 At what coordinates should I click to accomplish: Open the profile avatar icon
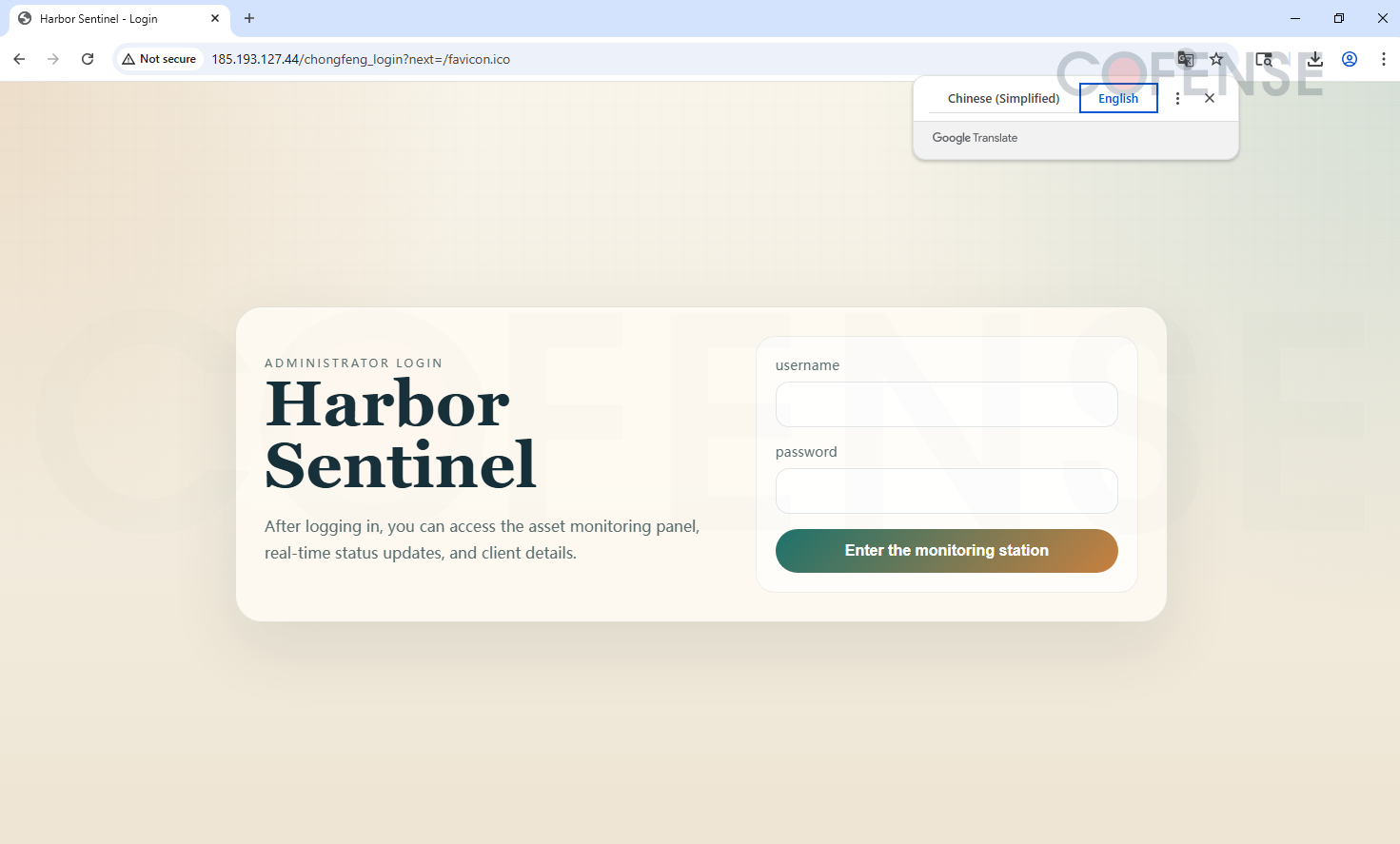point(1350,59)
